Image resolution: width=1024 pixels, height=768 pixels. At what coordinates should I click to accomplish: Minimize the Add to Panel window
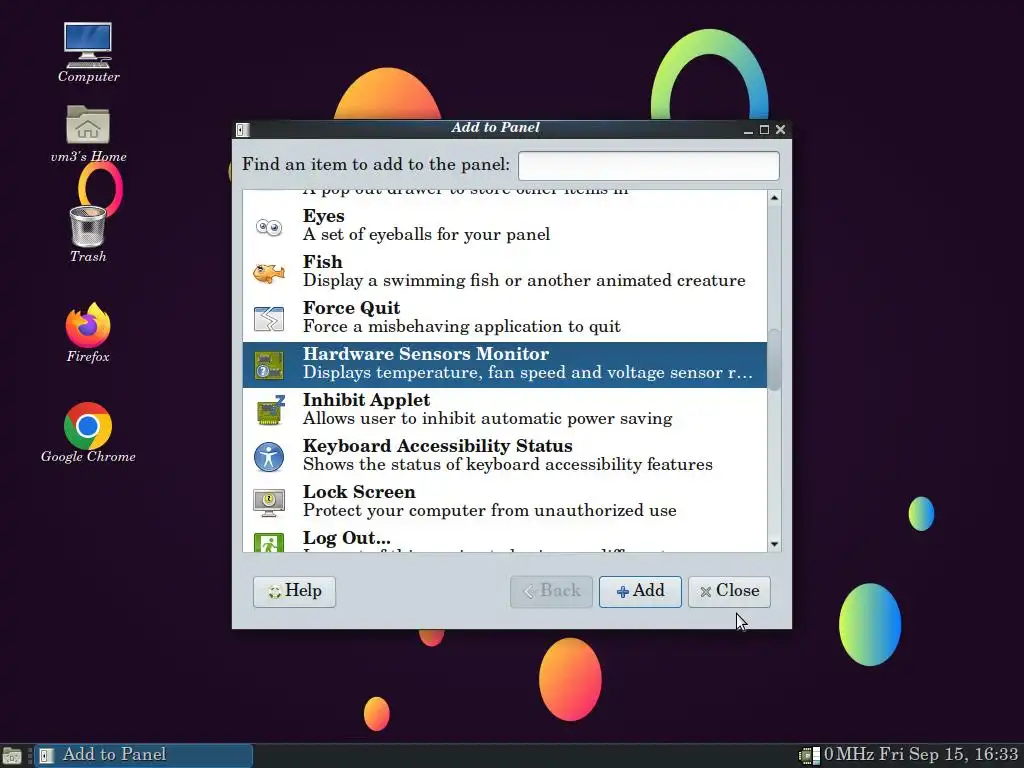pyautogui.click(x=748, y=130)
